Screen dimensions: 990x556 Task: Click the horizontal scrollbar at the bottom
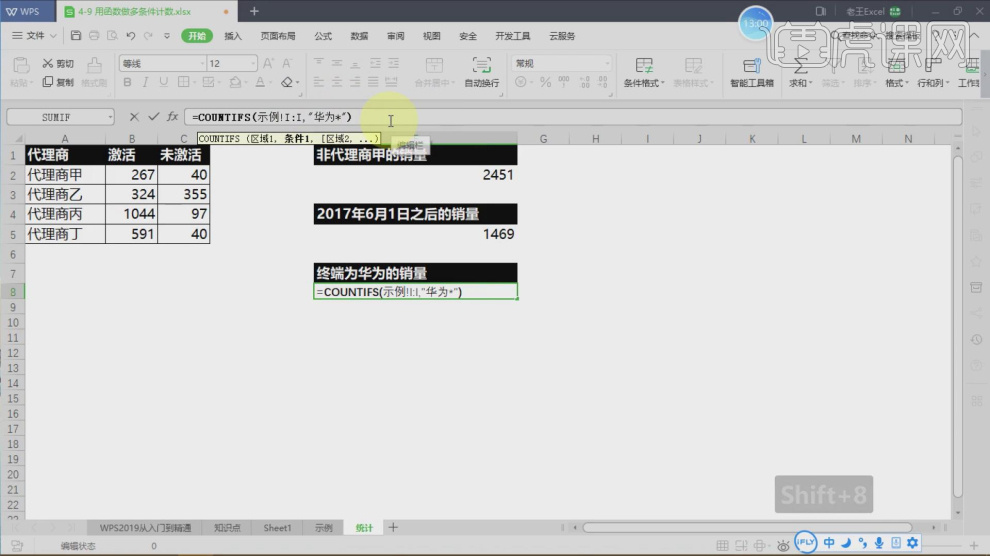click(747, 527)
